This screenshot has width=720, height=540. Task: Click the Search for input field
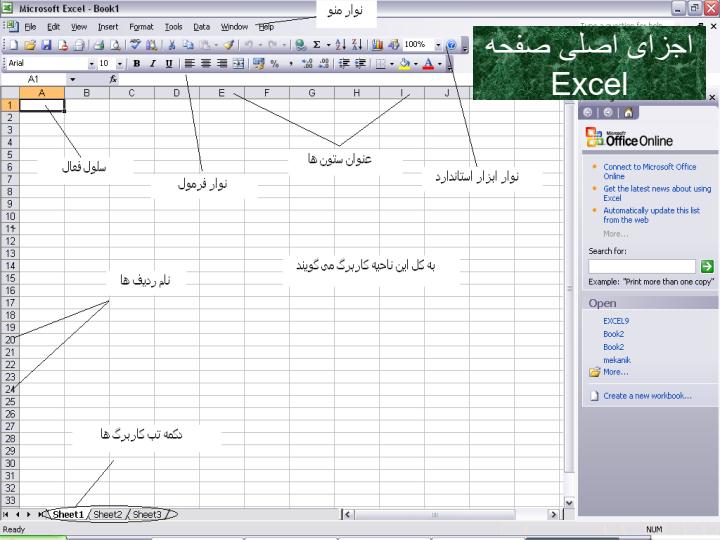(642, 266)
